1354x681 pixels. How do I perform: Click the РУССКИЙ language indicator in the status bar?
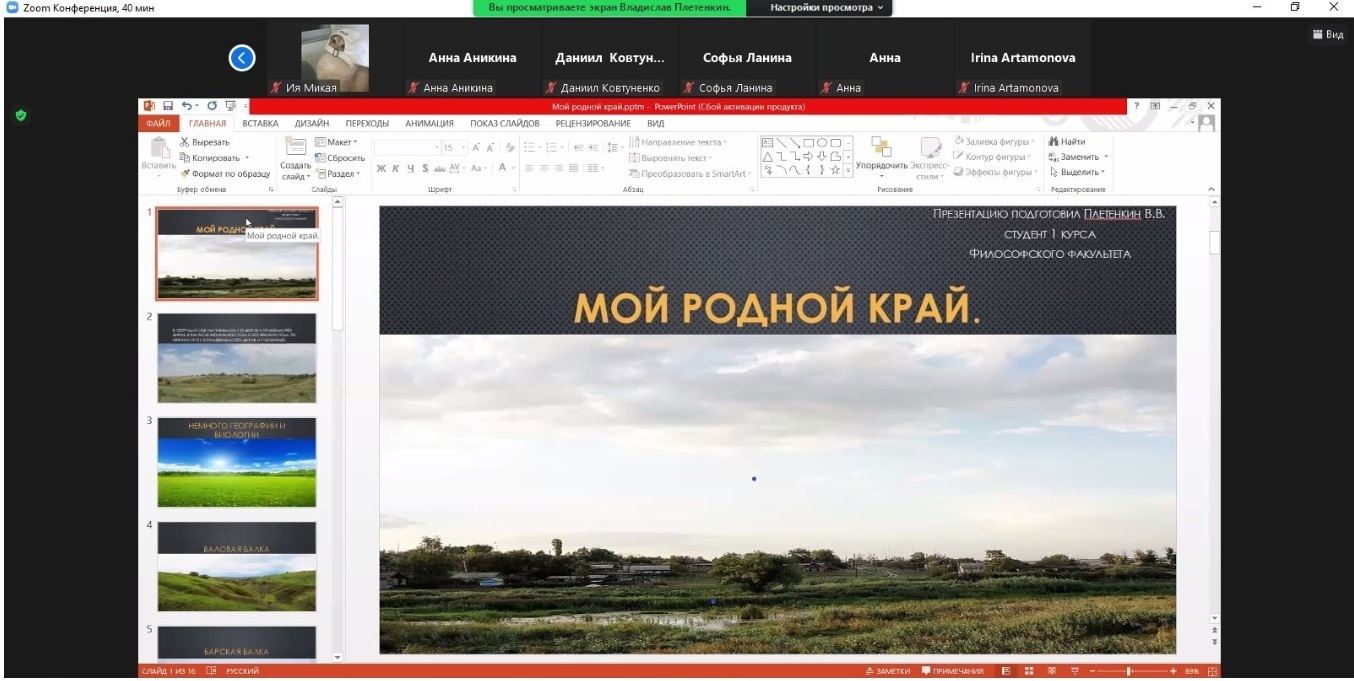tap(242, 671)
